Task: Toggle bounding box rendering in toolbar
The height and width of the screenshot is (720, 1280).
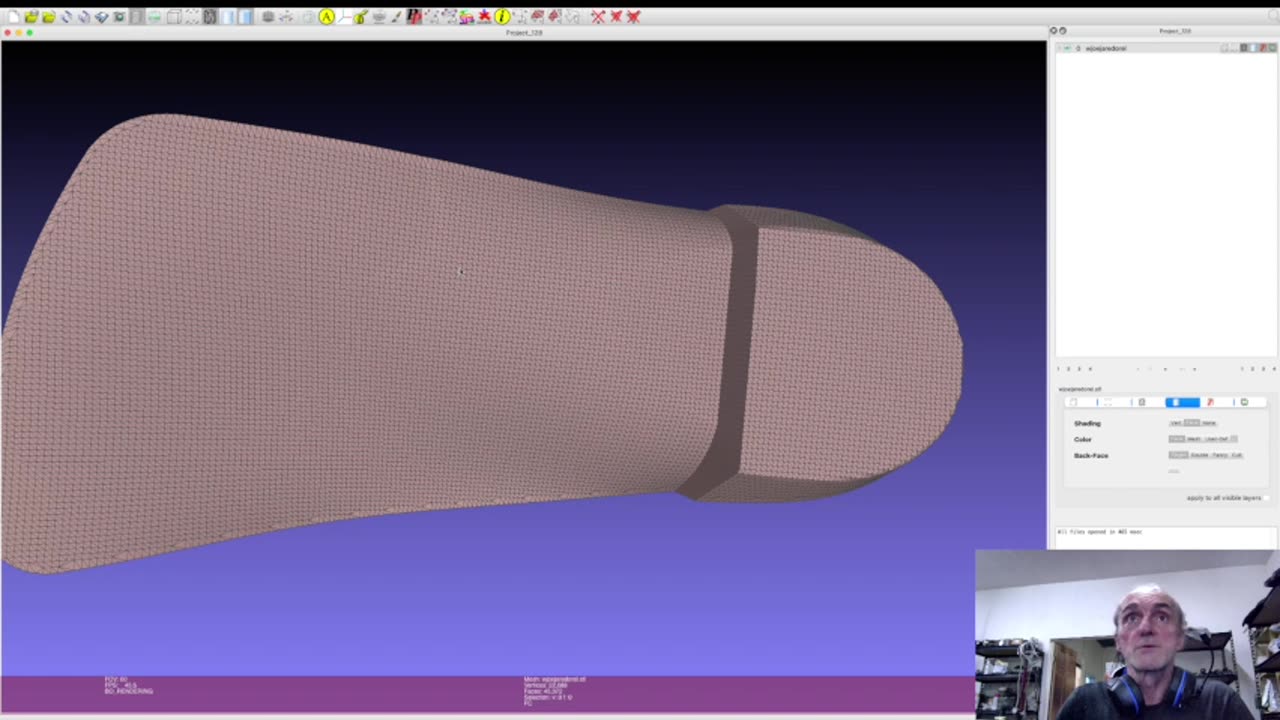Action: 173,16
